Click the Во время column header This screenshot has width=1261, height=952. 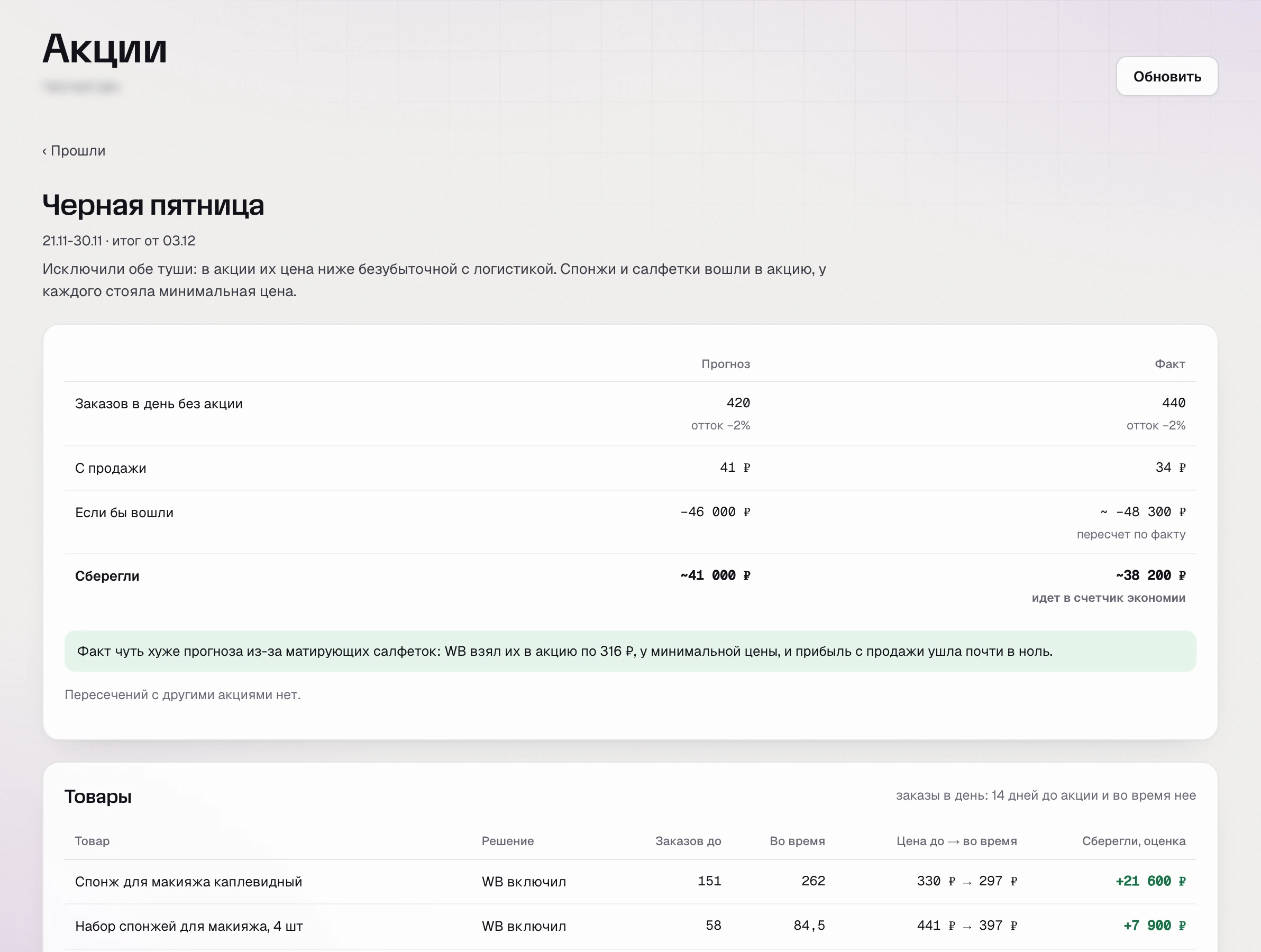coord(797,841)
